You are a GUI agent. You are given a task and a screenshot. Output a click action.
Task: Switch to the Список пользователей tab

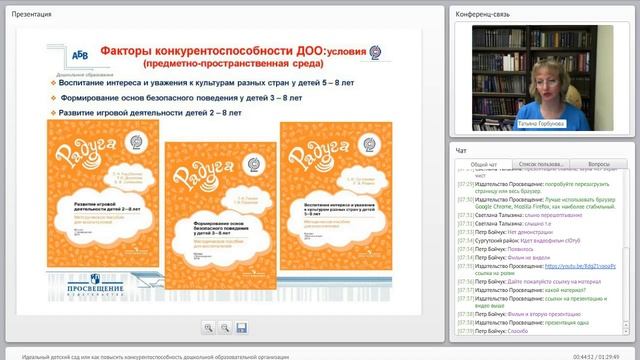coord(541,164)
